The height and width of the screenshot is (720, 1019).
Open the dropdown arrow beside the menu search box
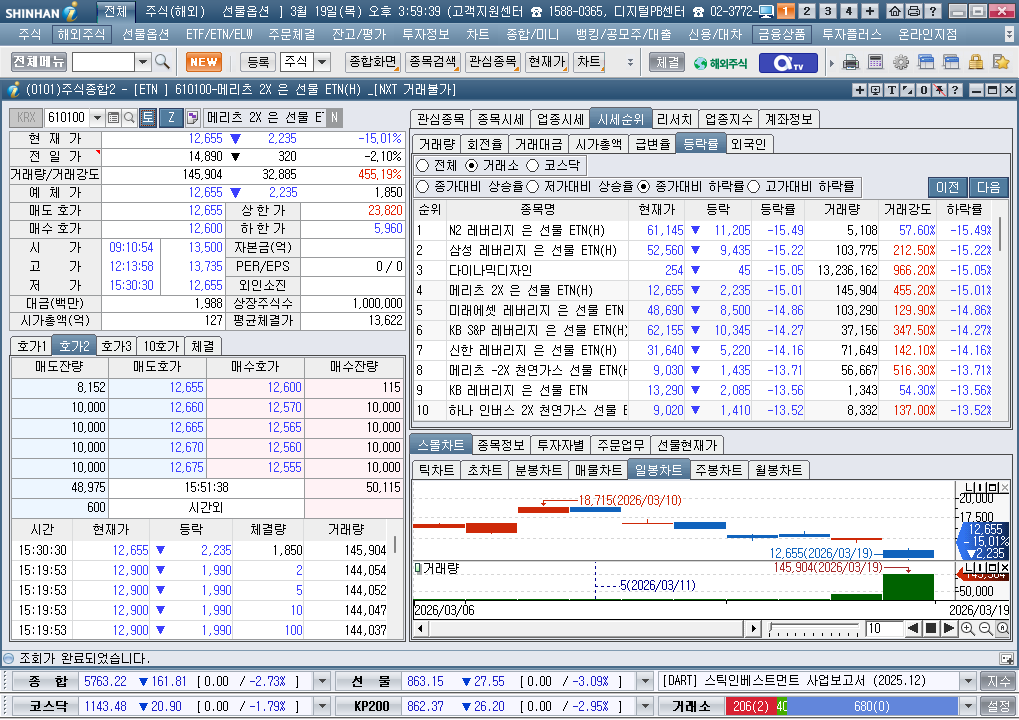pyautogui.click(x=143, y=62)
